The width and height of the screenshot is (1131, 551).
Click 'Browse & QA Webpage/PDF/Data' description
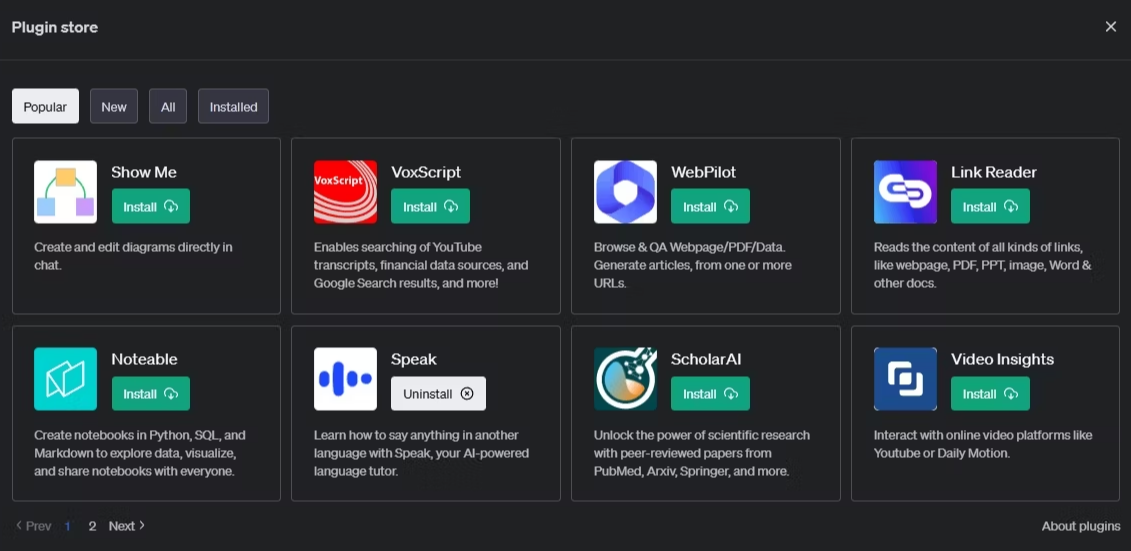point(693,265)
